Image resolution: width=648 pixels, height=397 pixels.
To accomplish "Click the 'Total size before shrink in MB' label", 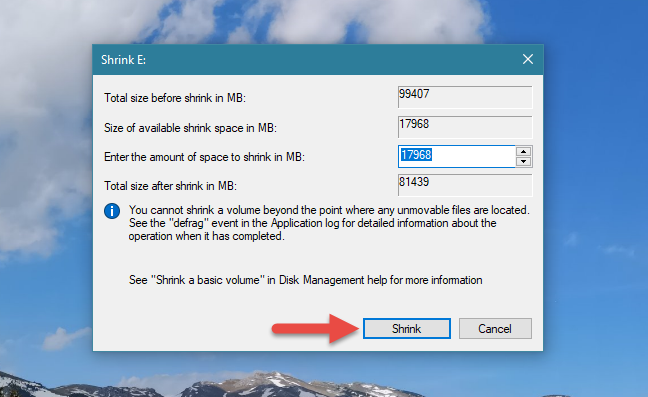I will tap(175, 98).
